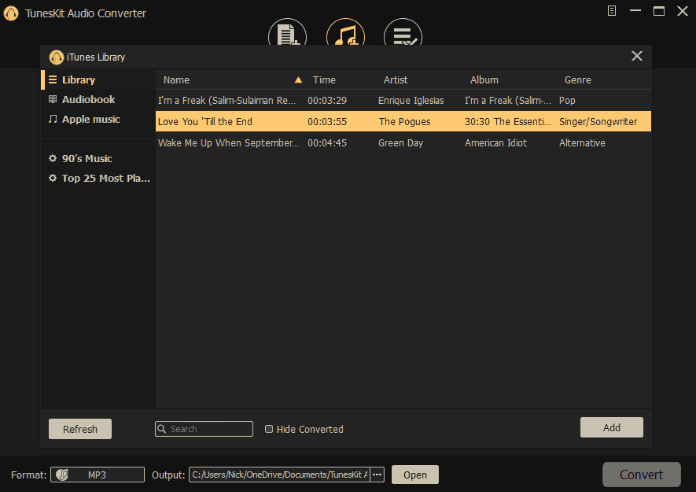The height and width of the screenshot is (492, 696).
Task: Click Enrique Iglesias artist cell
Action: pos(411,100)
